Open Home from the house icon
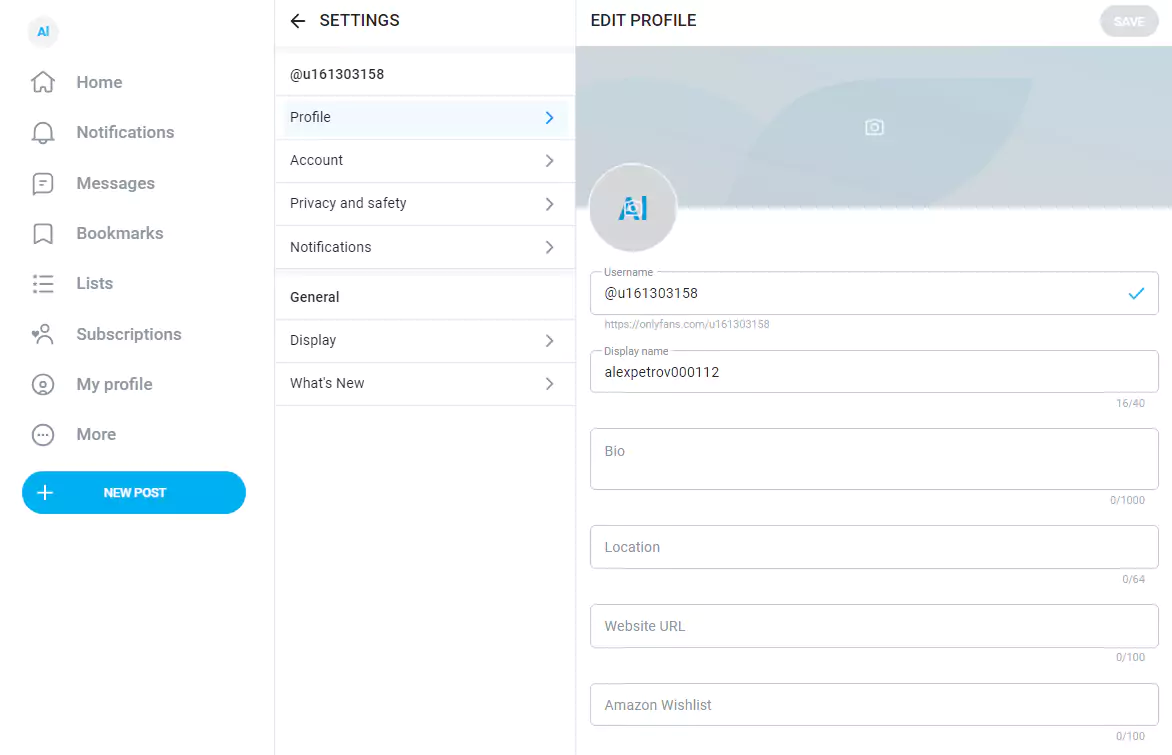The width and height of the screenshot is (1172, 755). coord(43,82)
